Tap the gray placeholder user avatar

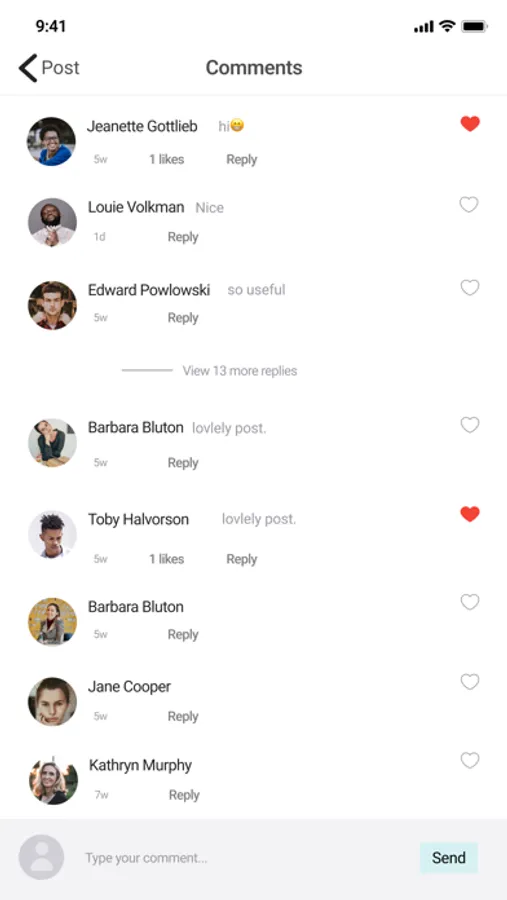point(41,858)
